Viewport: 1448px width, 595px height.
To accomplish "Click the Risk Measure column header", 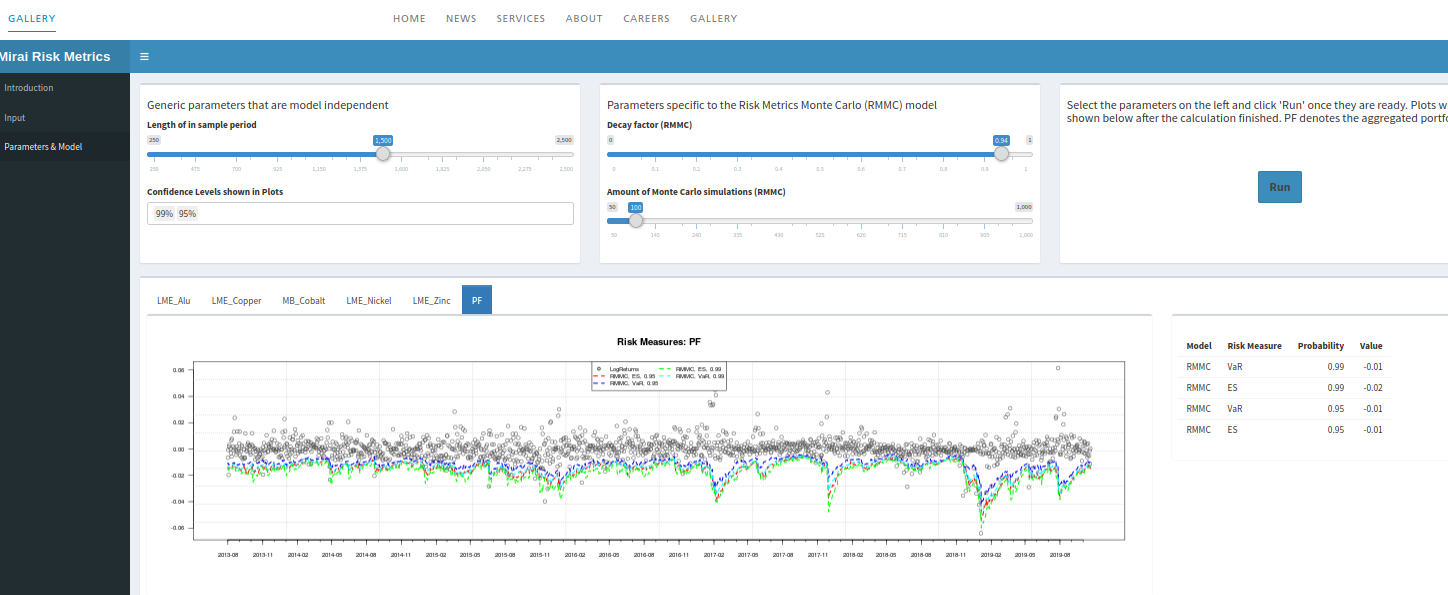I will [1254, 346].
